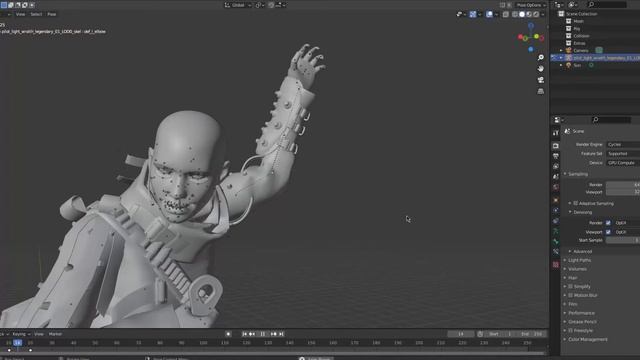Jump to end frame playback button
Screen dimensions: 640x360
[x=281, y=334]
